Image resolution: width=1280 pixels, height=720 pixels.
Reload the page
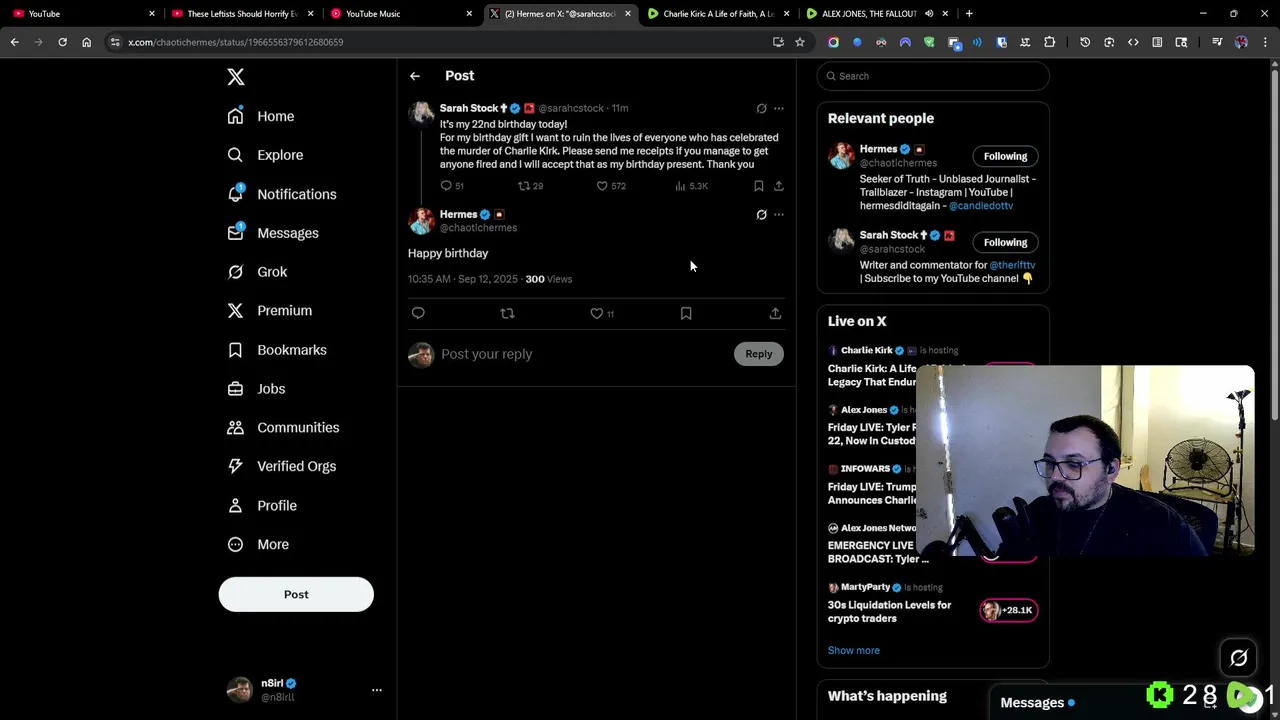[62, 42]
